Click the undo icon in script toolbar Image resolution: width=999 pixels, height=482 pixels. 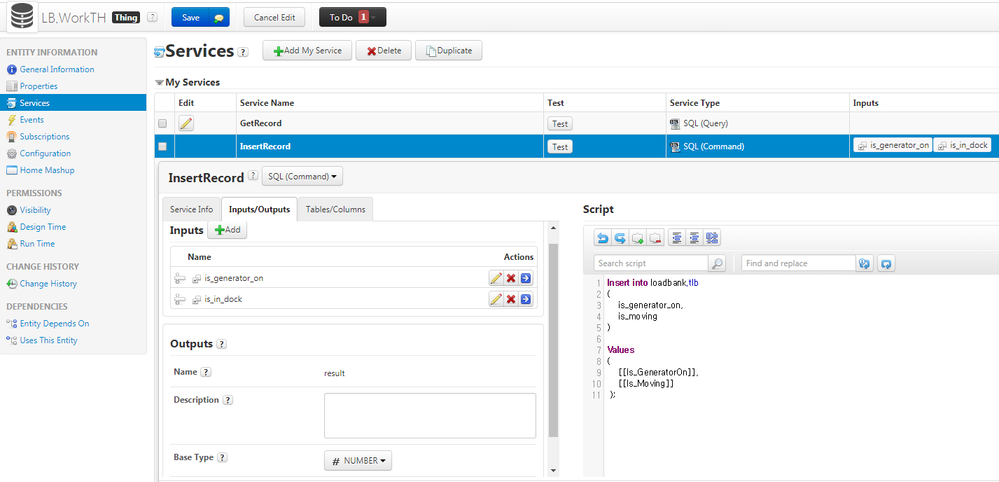tap(601, 238)
